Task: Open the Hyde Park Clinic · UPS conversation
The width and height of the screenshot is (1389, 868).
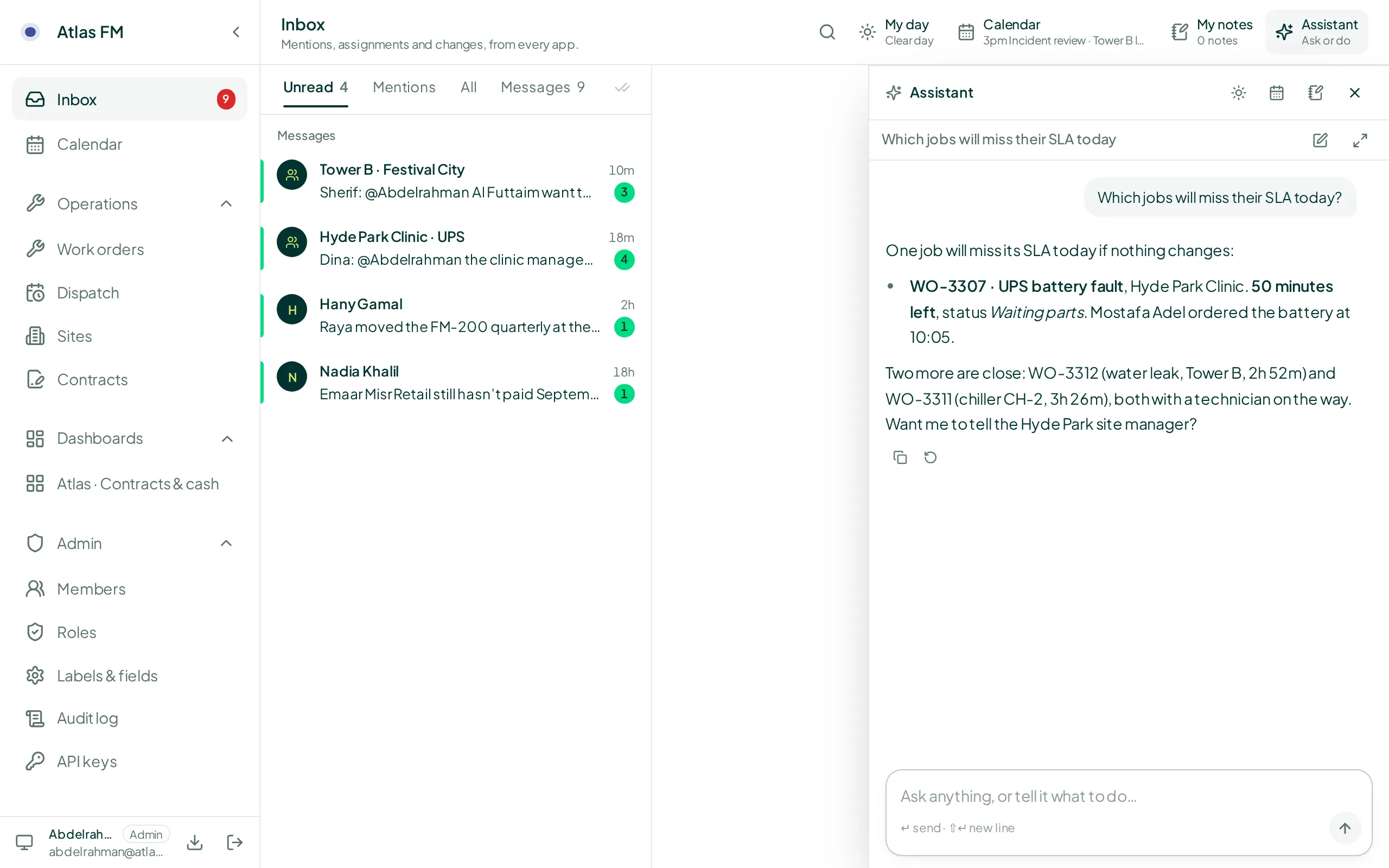Action: [x=456, y=248]
